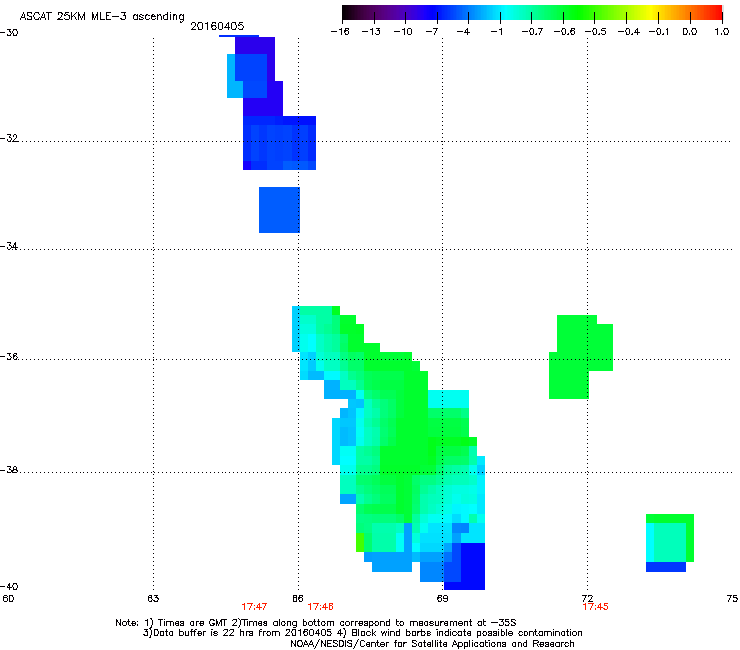740x650 pixels.
Task: Click the -0.7 color scale label
Action: (532, 32)
